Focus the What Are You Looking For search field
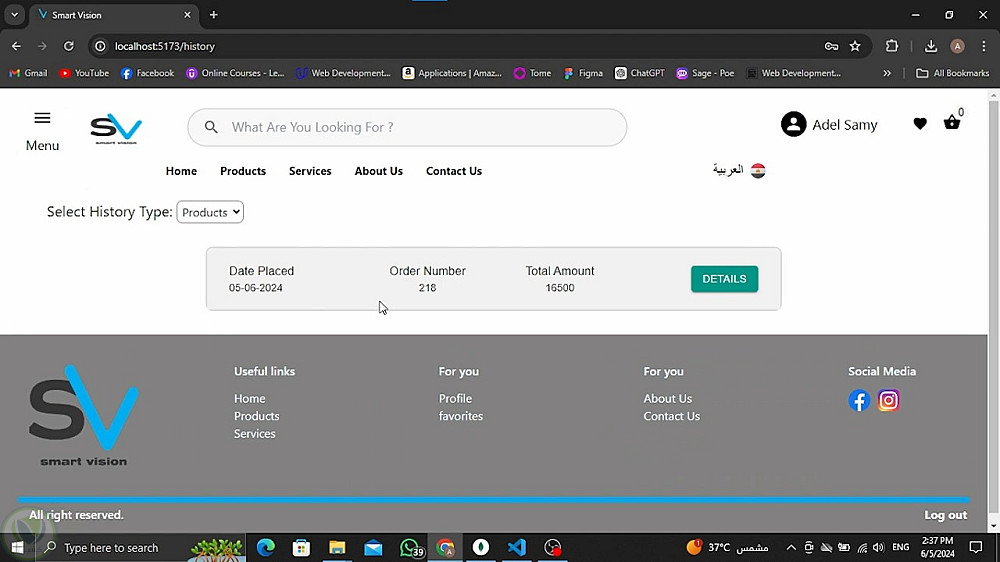 [x=407, y=127]
